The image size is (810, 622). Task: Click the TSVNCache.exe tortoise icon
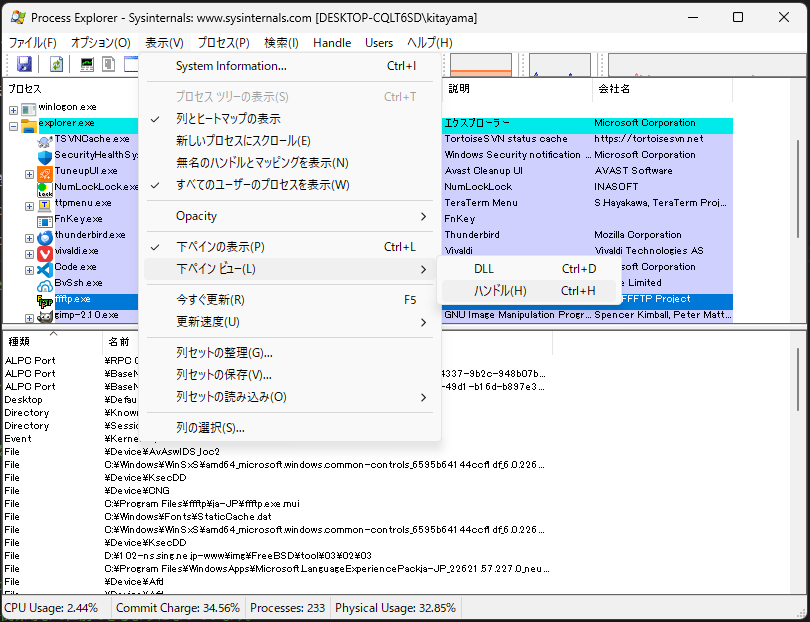45,141
